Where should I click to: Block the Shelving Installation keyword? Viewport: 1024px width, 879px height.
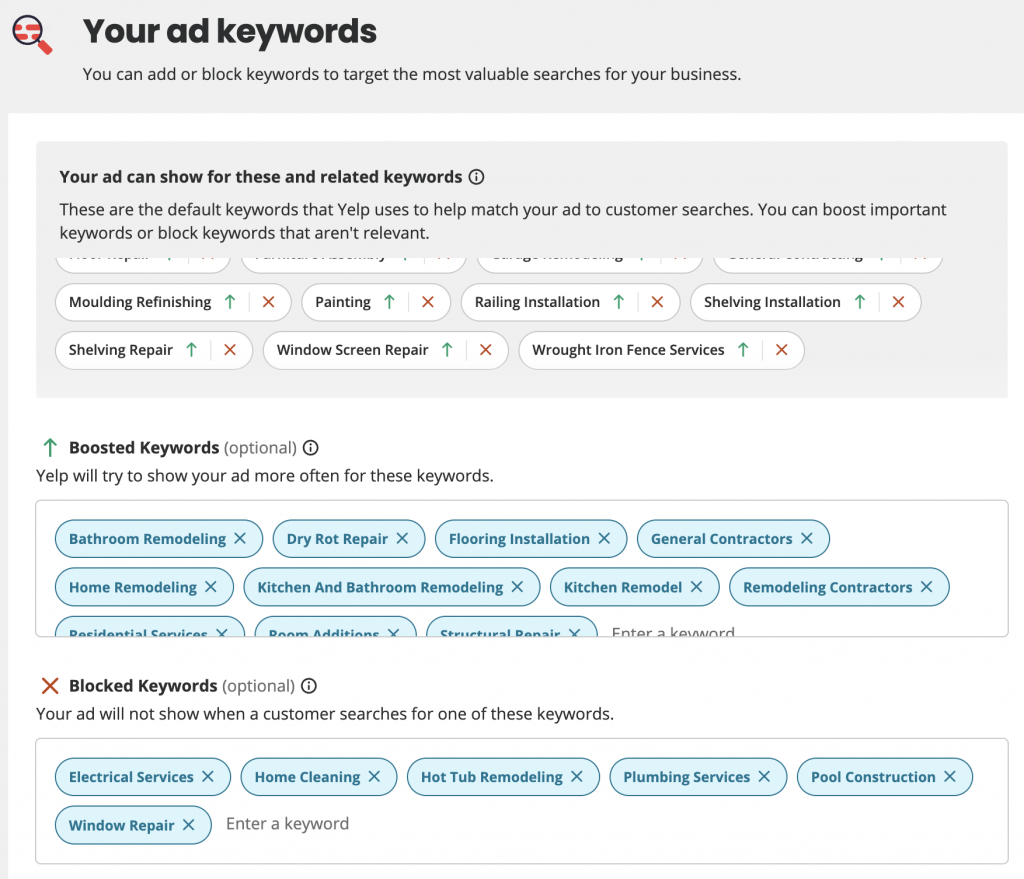898,302
